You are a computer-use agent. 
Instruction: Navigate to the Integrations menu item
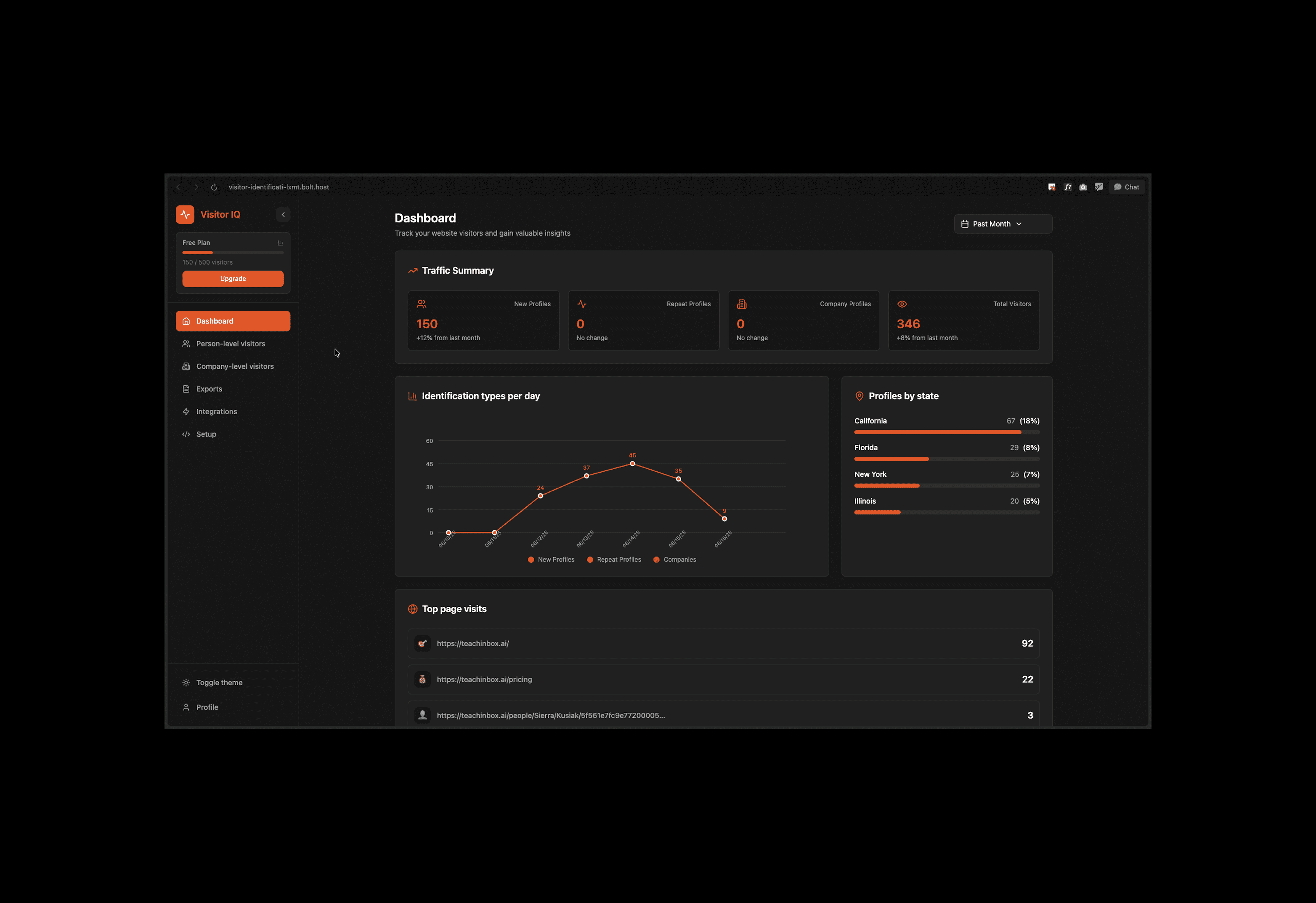point(216,412)
